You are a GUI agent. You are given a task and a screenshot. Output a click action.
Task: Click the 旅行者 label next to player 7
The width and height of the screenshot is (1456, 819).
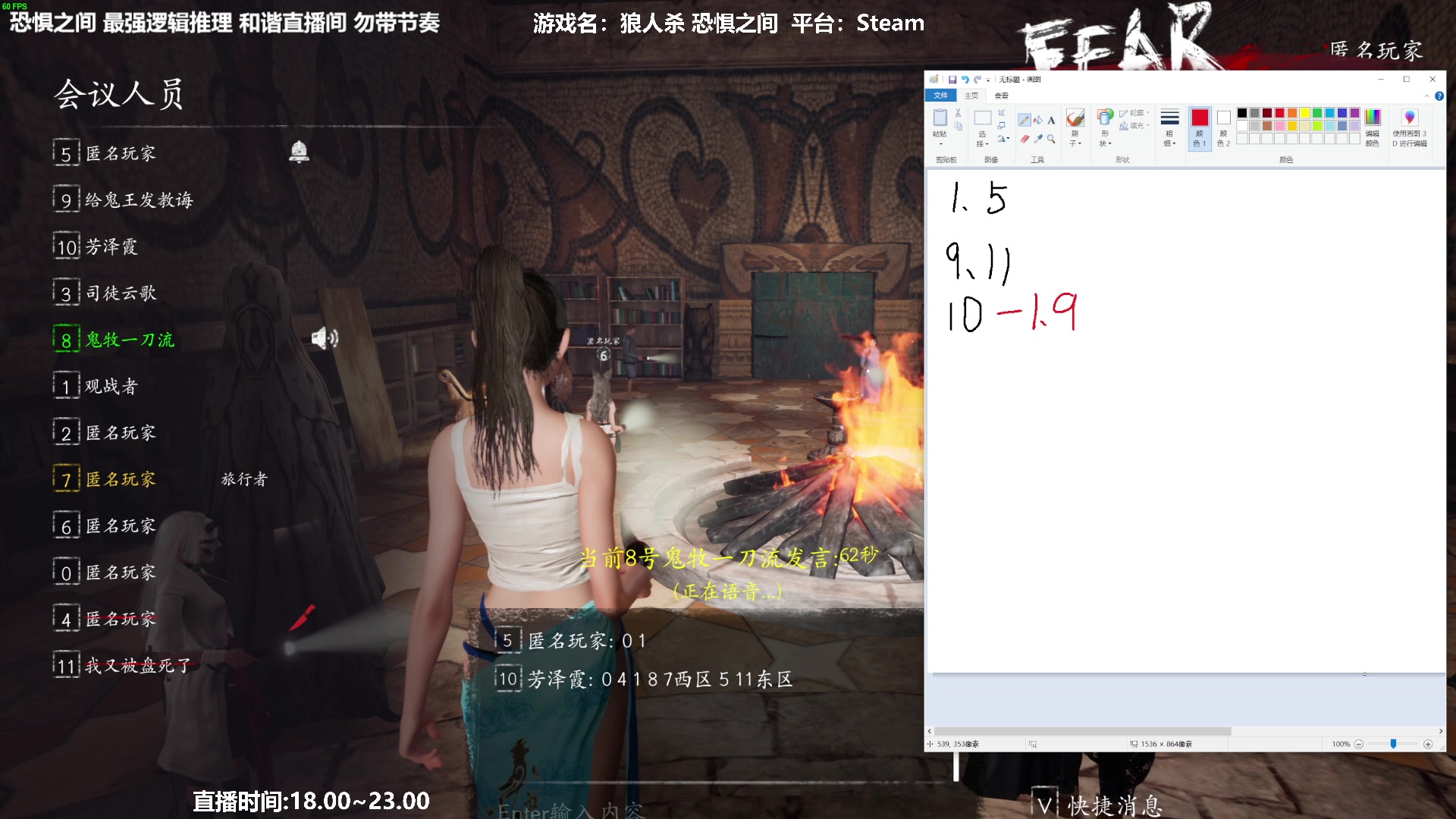coord(244,479)
